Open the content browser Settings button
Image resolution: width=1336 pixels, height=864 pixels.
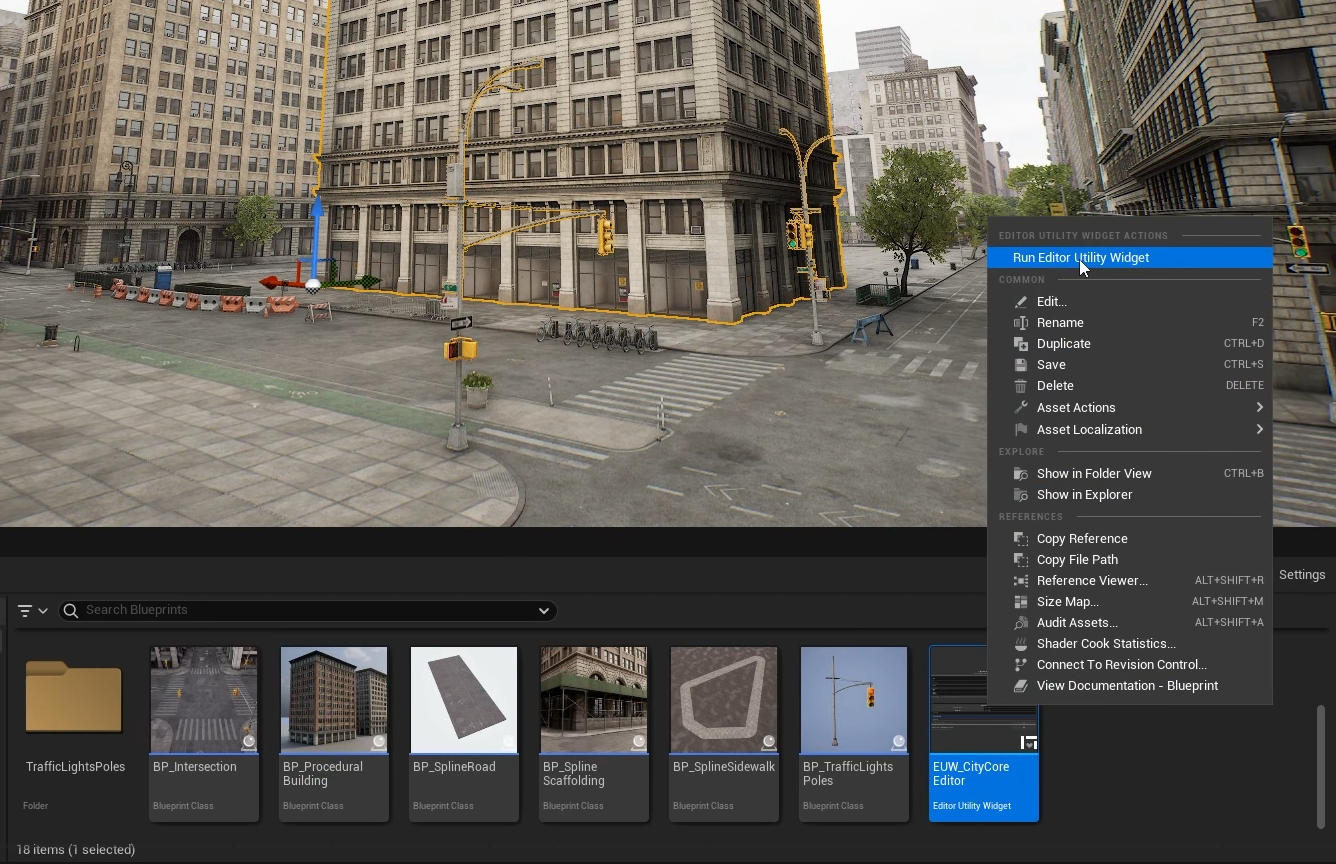tap(1301, 575)
